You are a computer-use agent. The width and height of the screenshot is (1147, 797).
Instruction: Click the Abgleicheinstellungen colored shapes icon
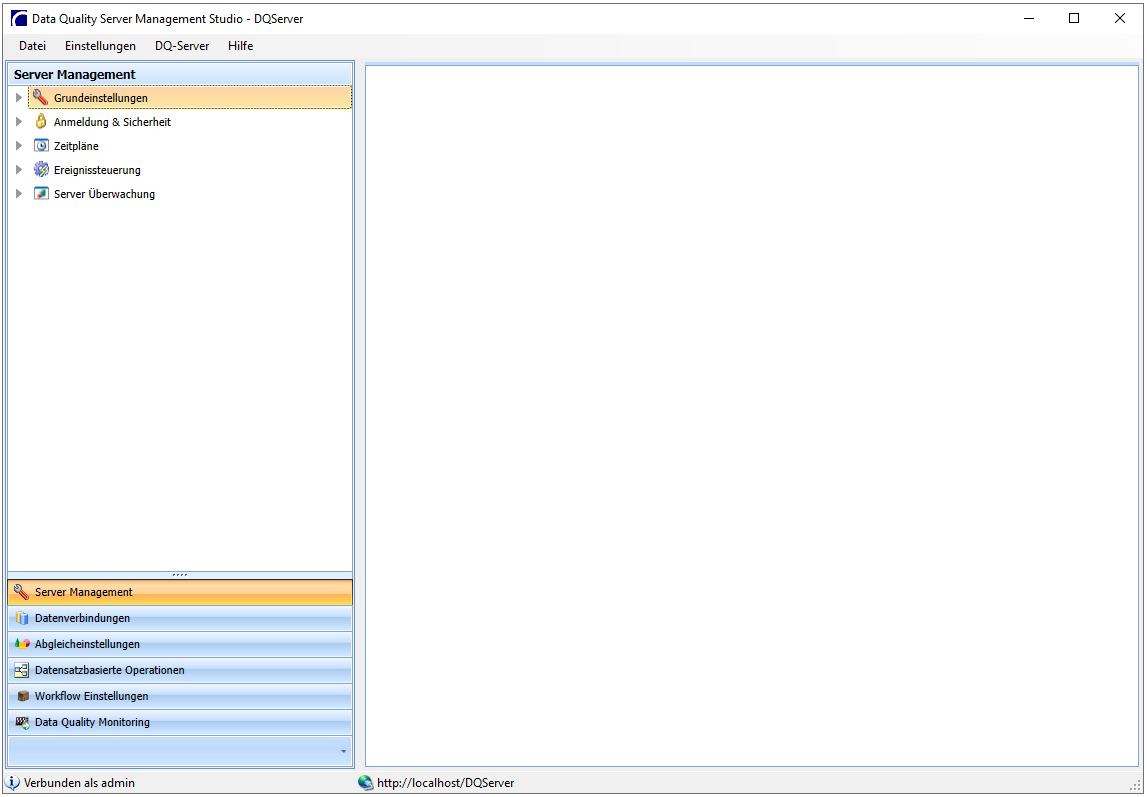(x=22, y=644)
